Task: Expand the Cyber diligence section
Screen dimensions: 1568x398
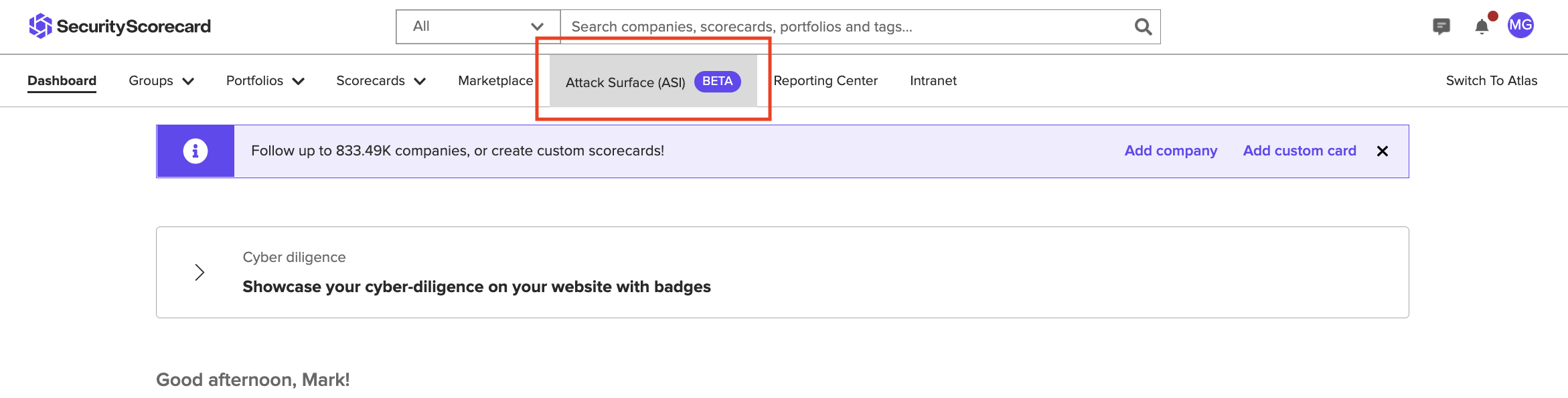Action: 200,272
